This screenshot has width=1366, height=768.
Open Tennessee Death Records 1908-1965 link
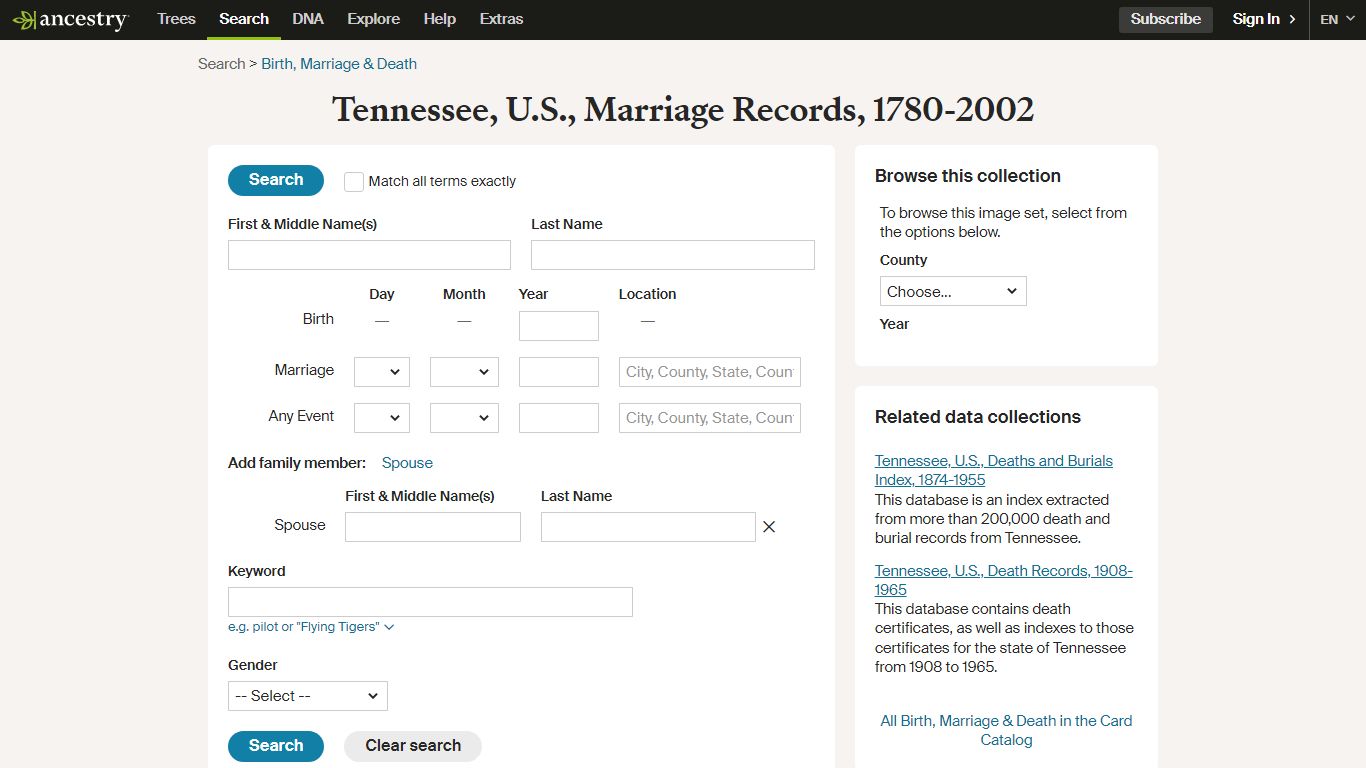[1004, 580]
